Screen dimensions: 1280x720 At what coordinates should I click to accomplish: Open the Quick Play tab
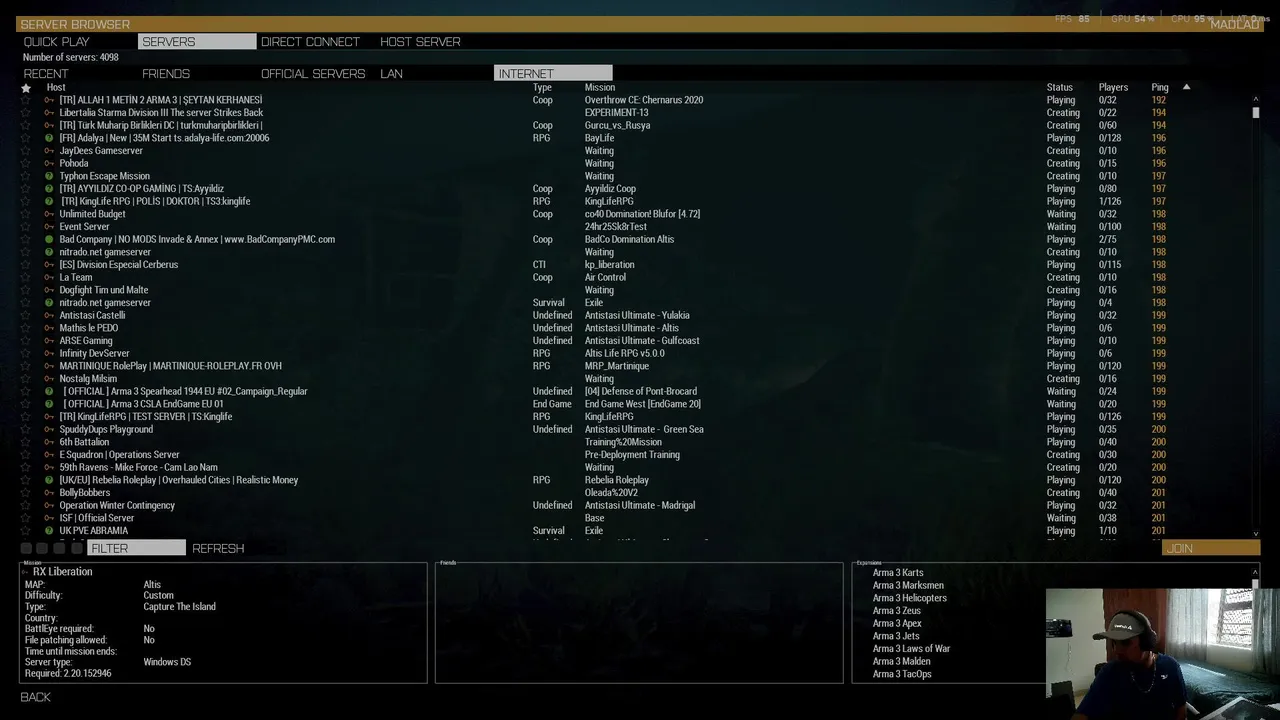[x=57, y=42]
